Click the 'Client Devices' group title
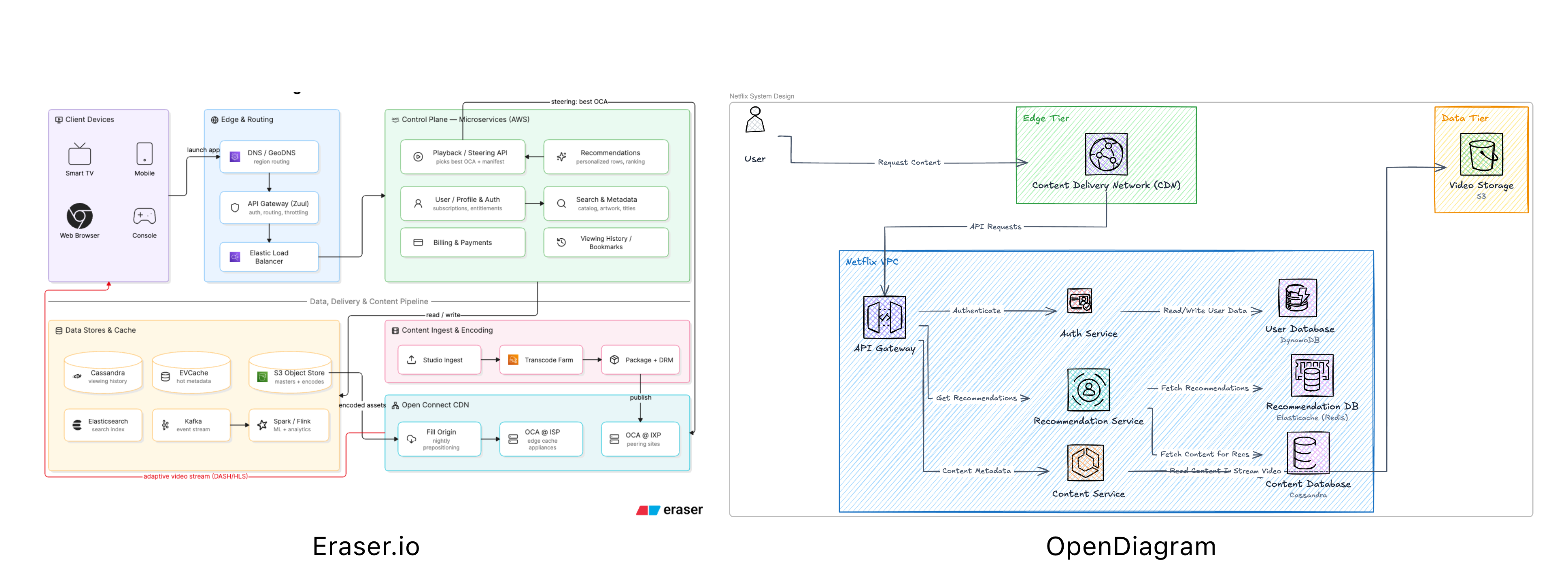Screen dimensions: 1568x581 click(x=89, y=119)
